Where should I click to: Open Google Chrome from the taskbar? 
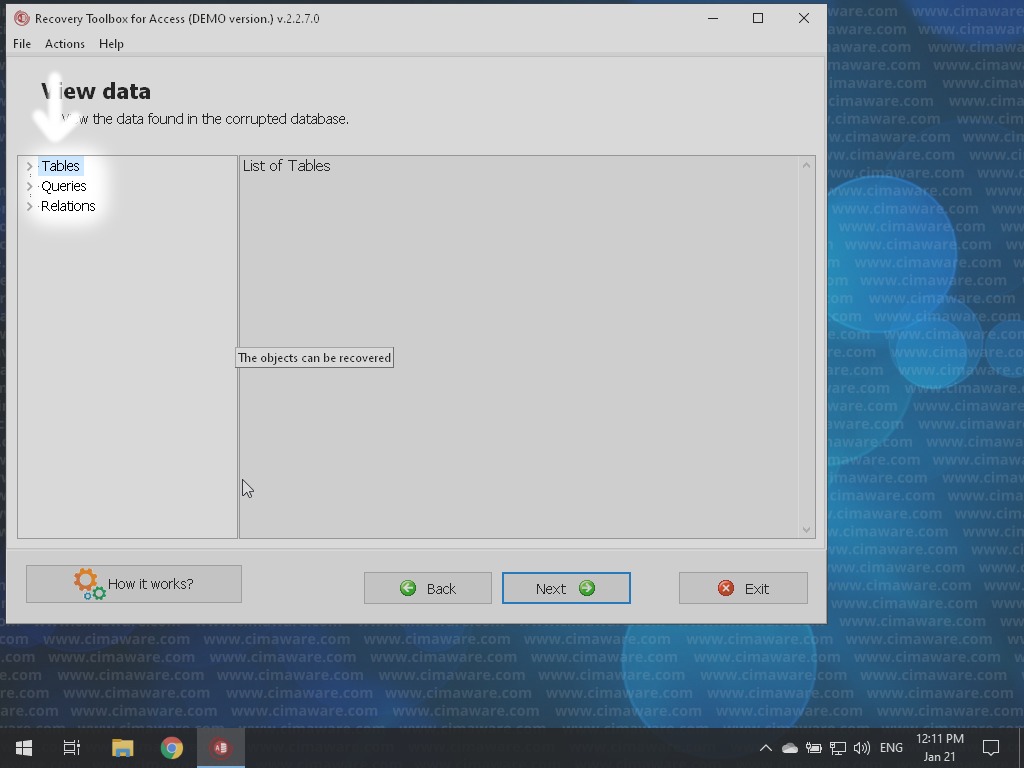pyautogui.click(x=172, y=748)
